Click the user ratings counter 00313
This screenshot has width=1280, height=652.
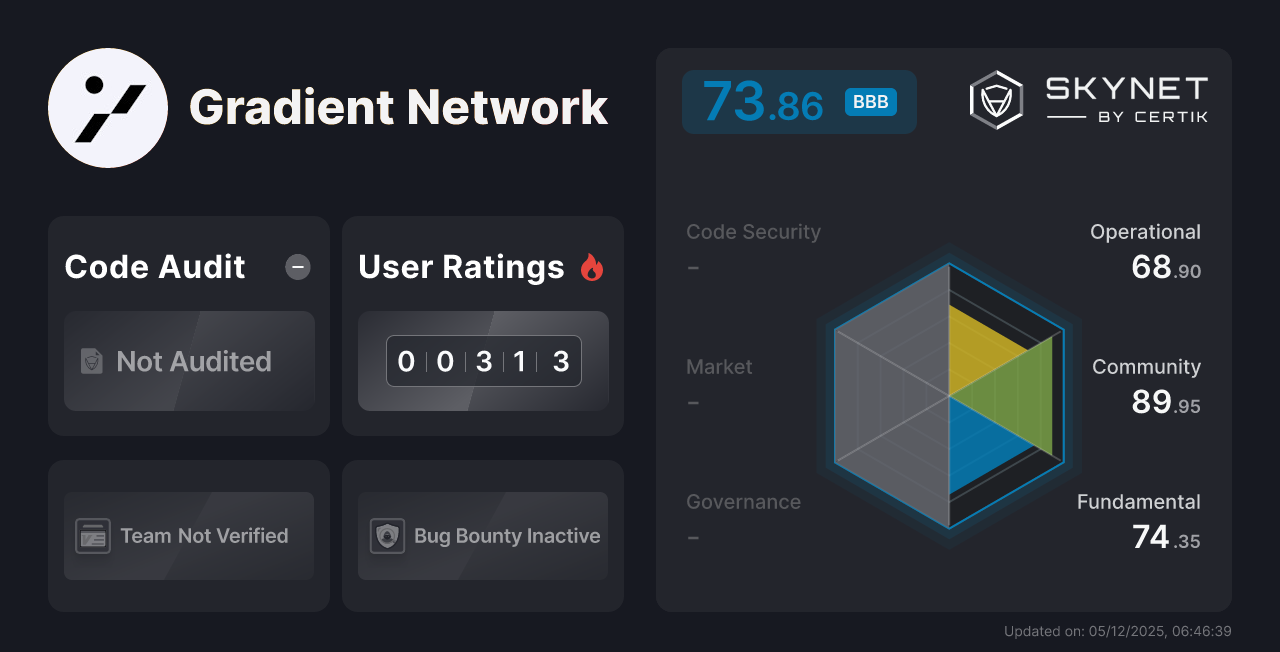click(483, 361)
